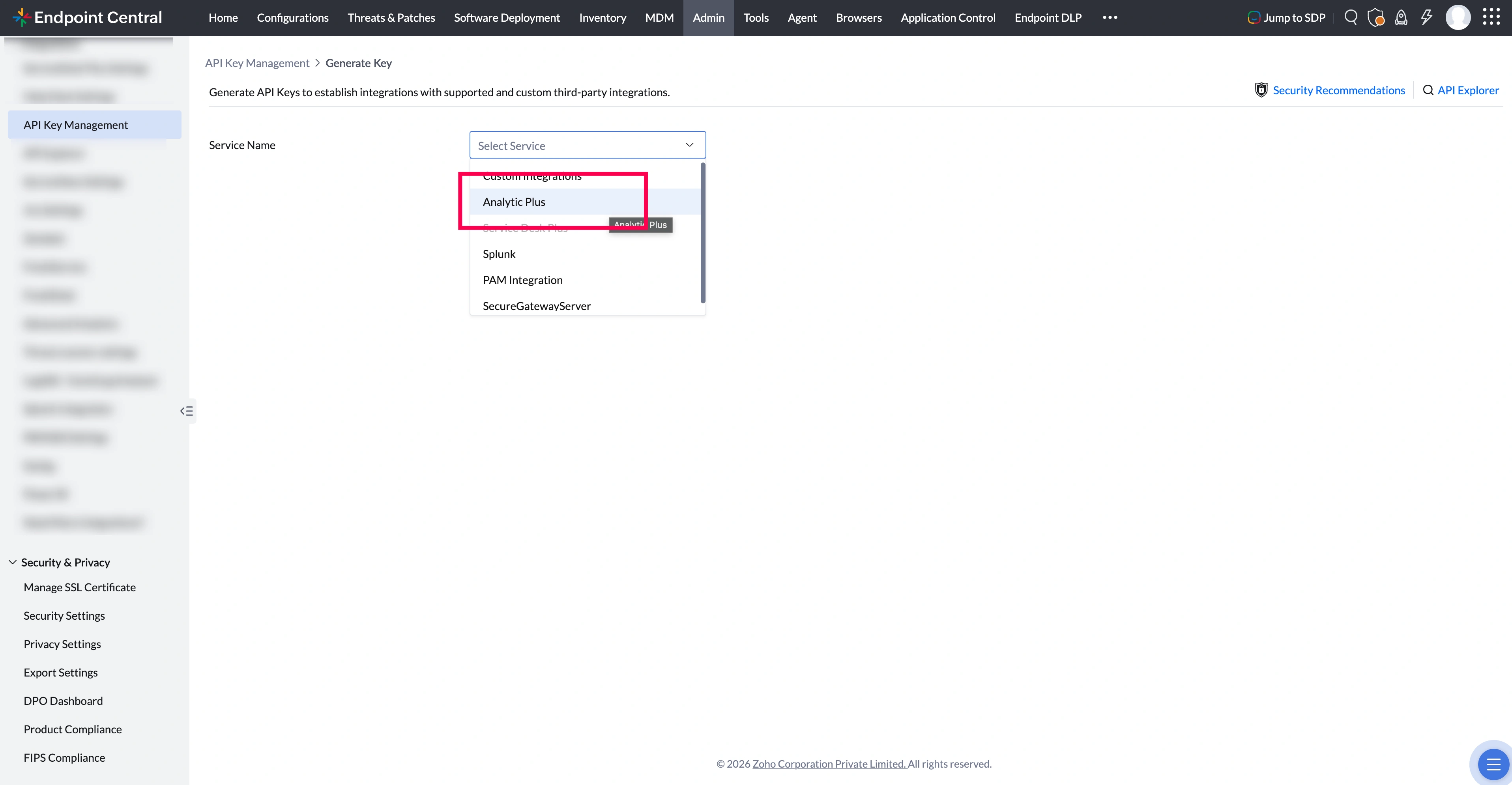Click the shield icon beside Security Recommendations
Screen dimensions: 1512x785
coord(1261,90)
